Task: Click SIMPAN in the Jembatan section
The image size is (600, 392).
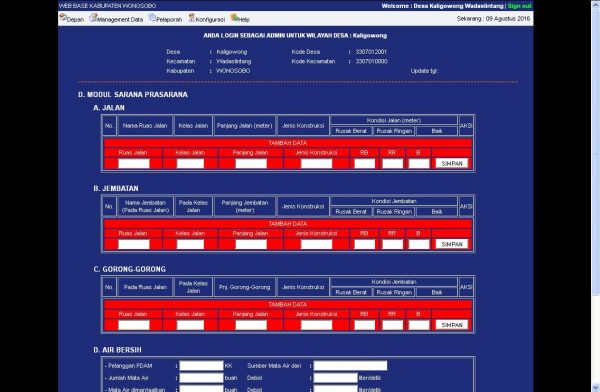Action: click(452, 244)
